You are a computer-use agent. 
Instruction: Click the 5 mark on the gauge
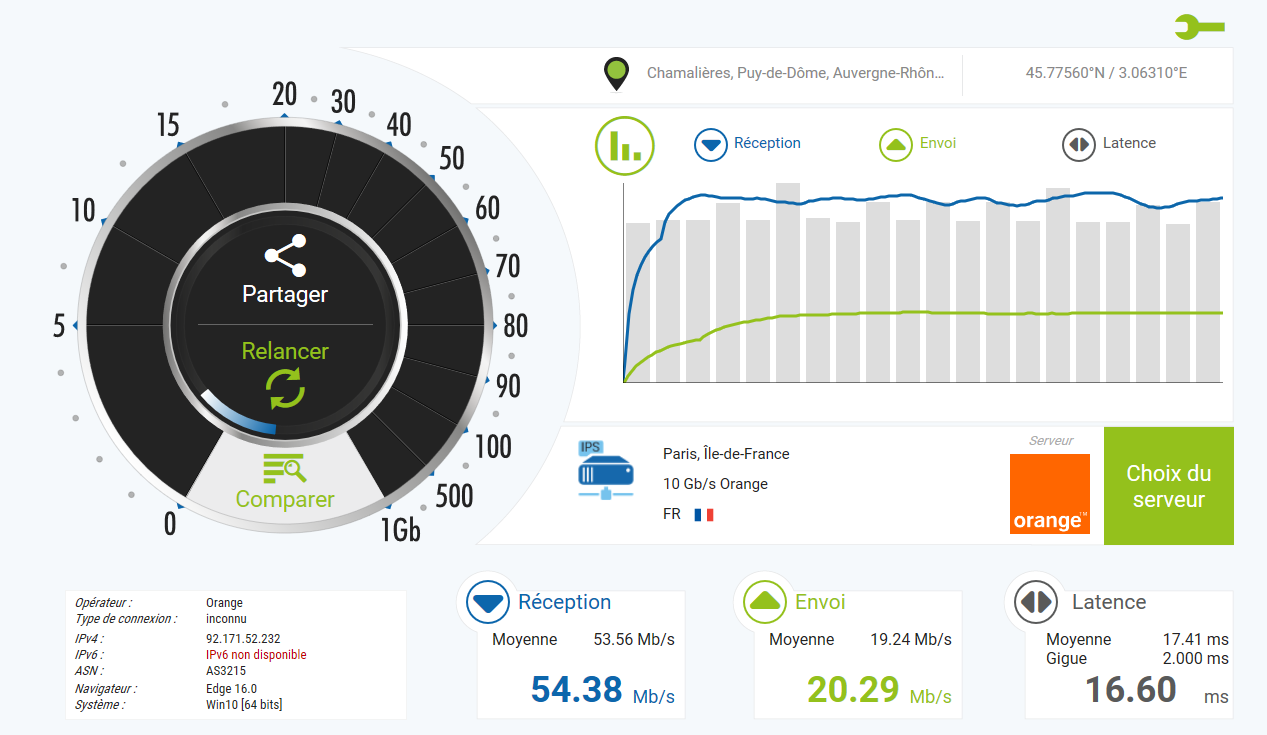click(x=59, y=326)
